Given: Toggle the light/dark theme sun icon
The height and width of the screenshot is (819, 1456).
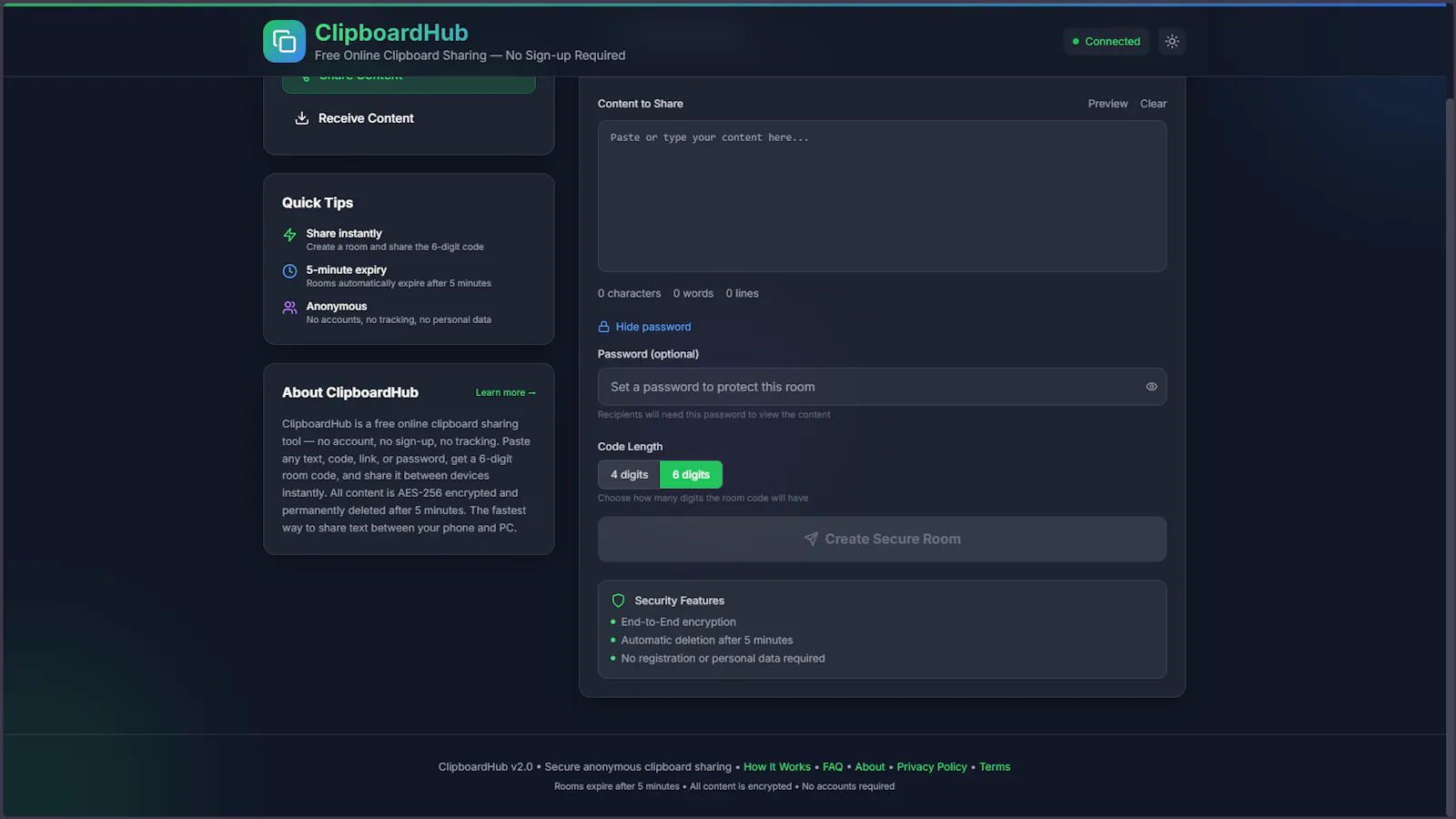Looking at the screenshot, I should pyautogui.click(x=1172, y=42).
